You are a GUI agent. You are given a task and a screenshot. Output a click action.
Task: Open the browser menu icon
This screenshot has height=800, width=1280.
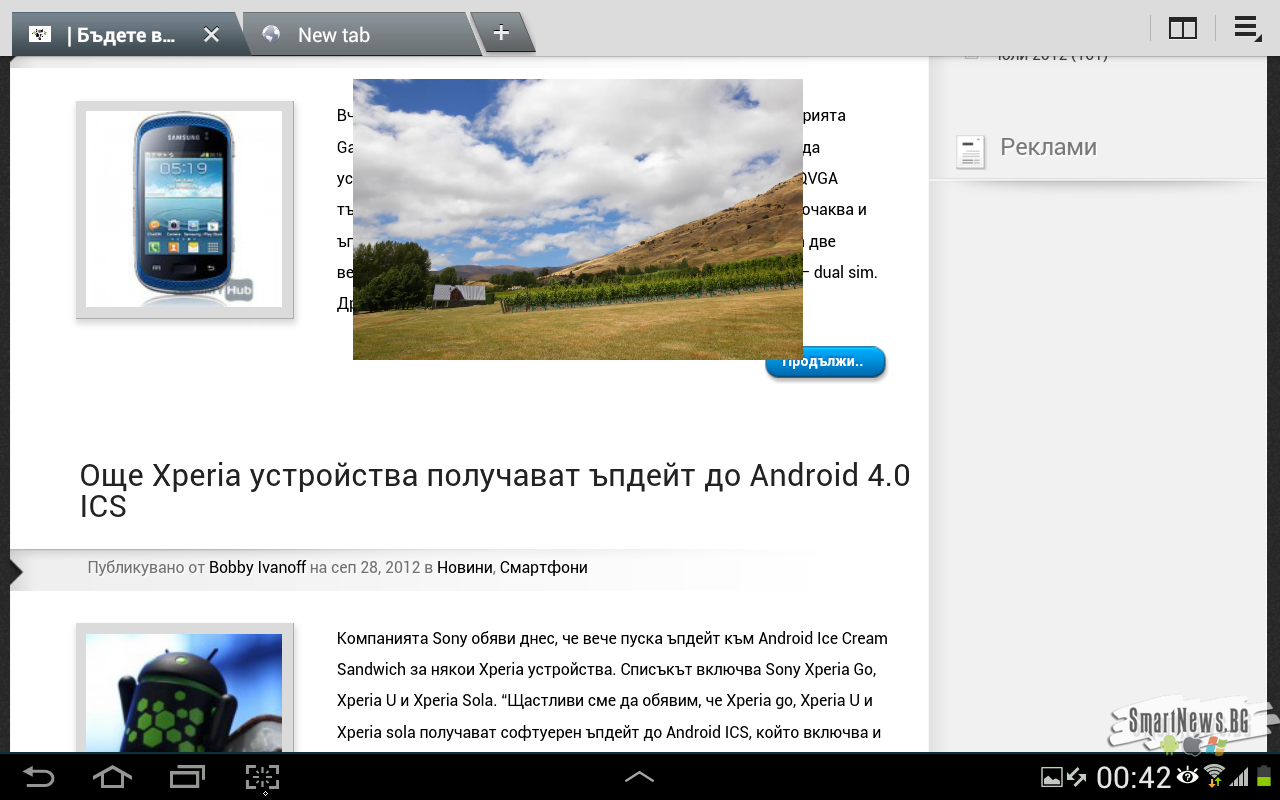coord(1246,29)
